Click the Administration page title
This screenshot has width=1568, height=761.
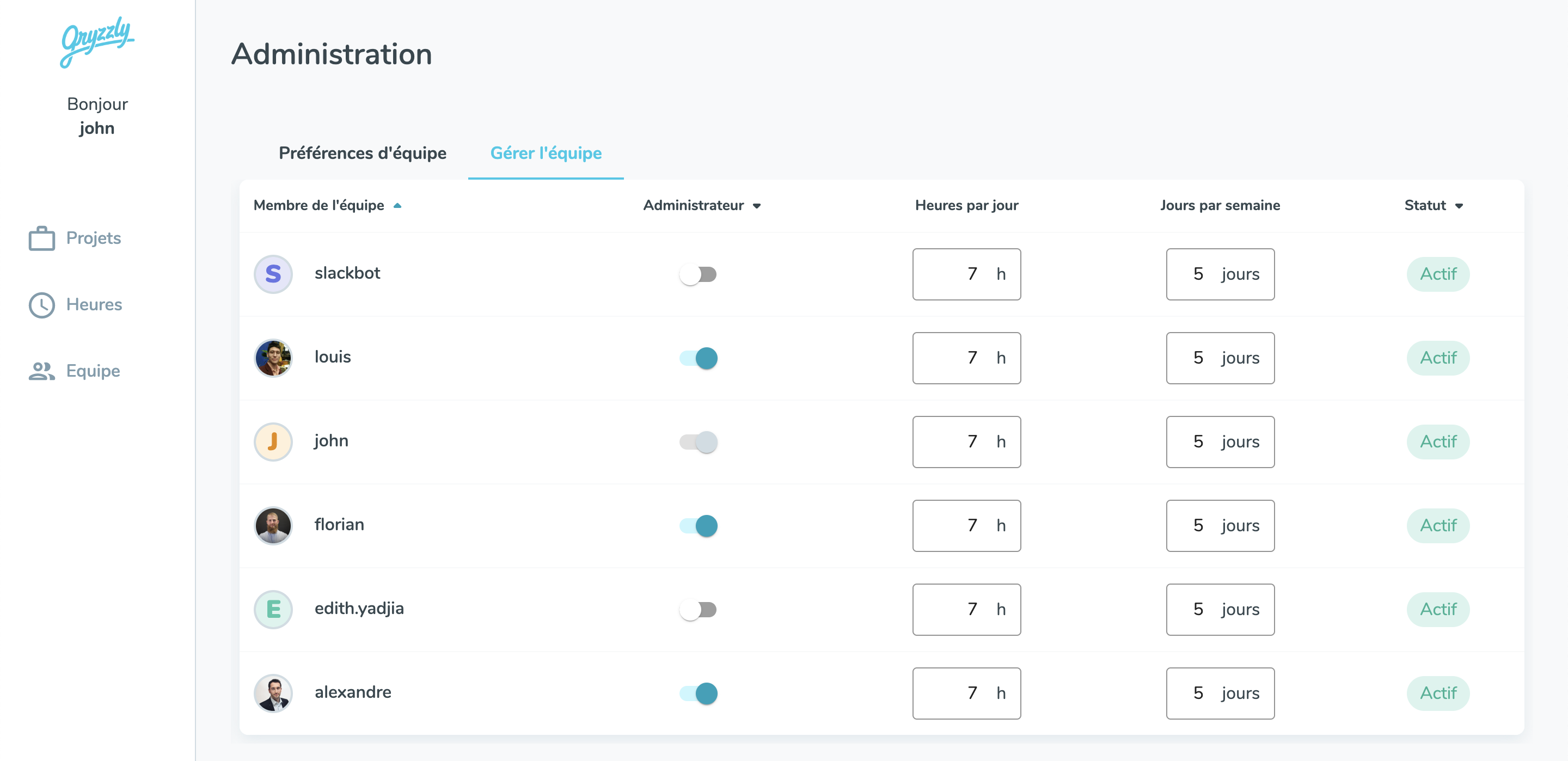point(332,54)
